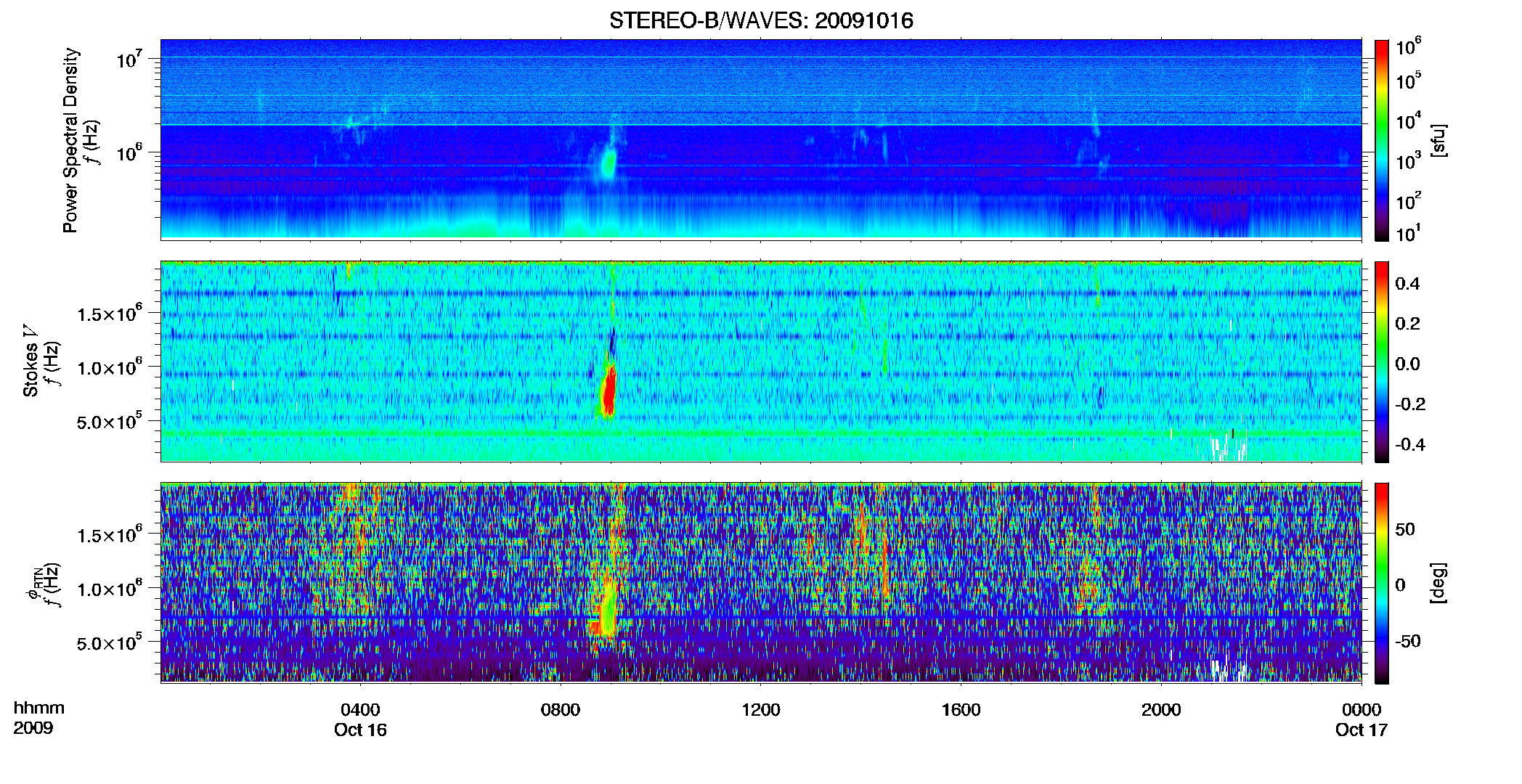Screen dimensions: 1522x784
Task: Click the 1600 time tick label
Action: click(x=961, y=709)
